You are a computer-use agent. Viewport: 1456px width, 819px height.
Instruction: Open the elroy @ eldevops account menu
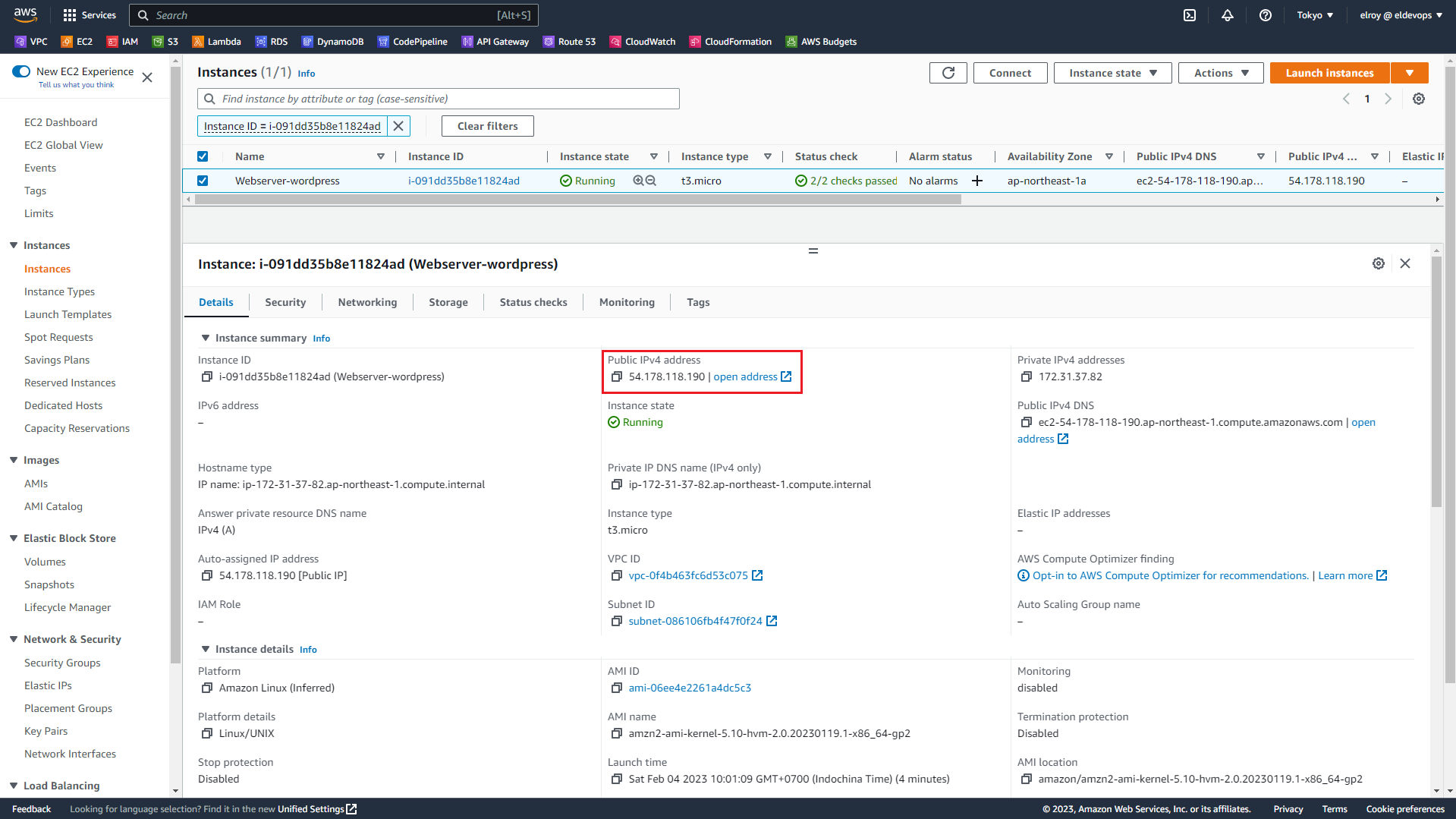tap(1401, 15)
